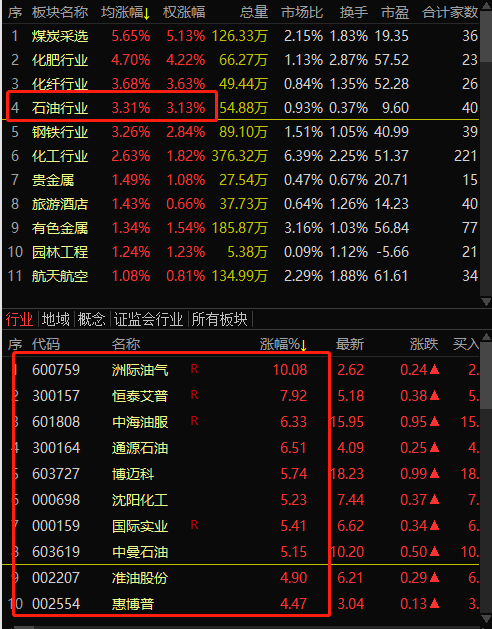This screenshot has height=629, width=492.
Task: Click scroll-down arrow of sector list
Action: click(486, 301)
